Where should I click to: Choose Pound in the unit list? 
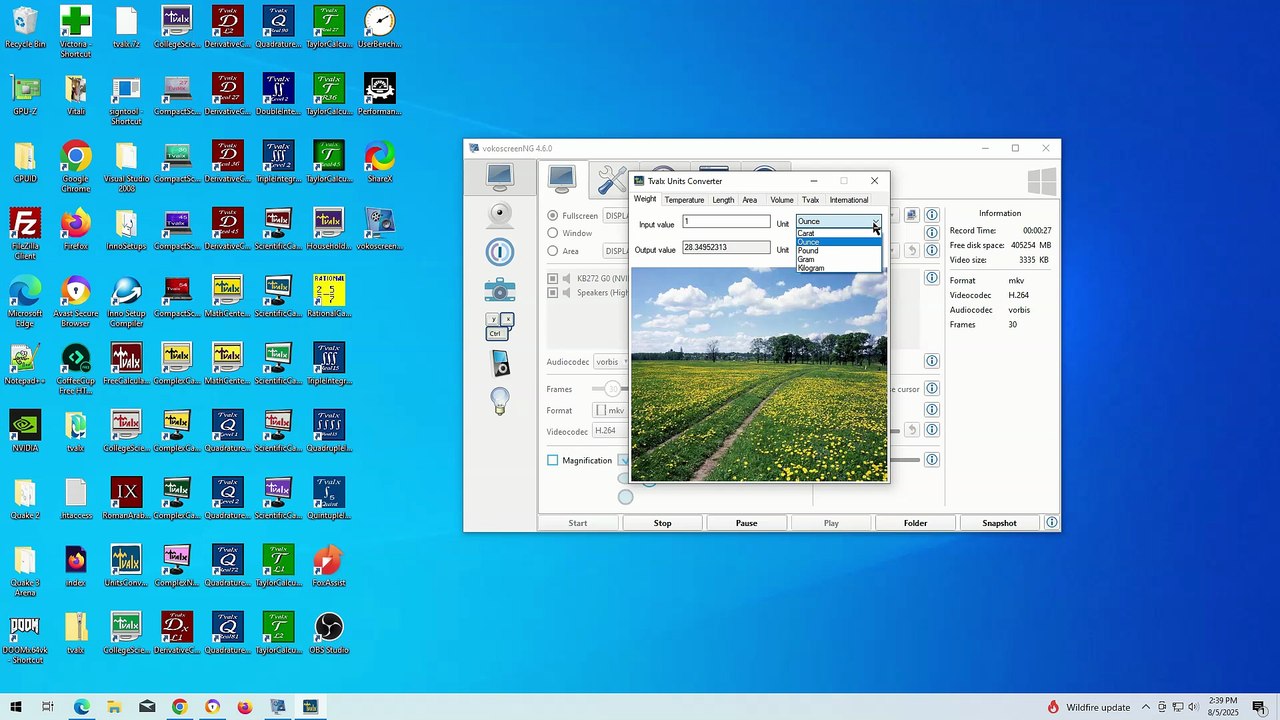click(x=838, y=251)
